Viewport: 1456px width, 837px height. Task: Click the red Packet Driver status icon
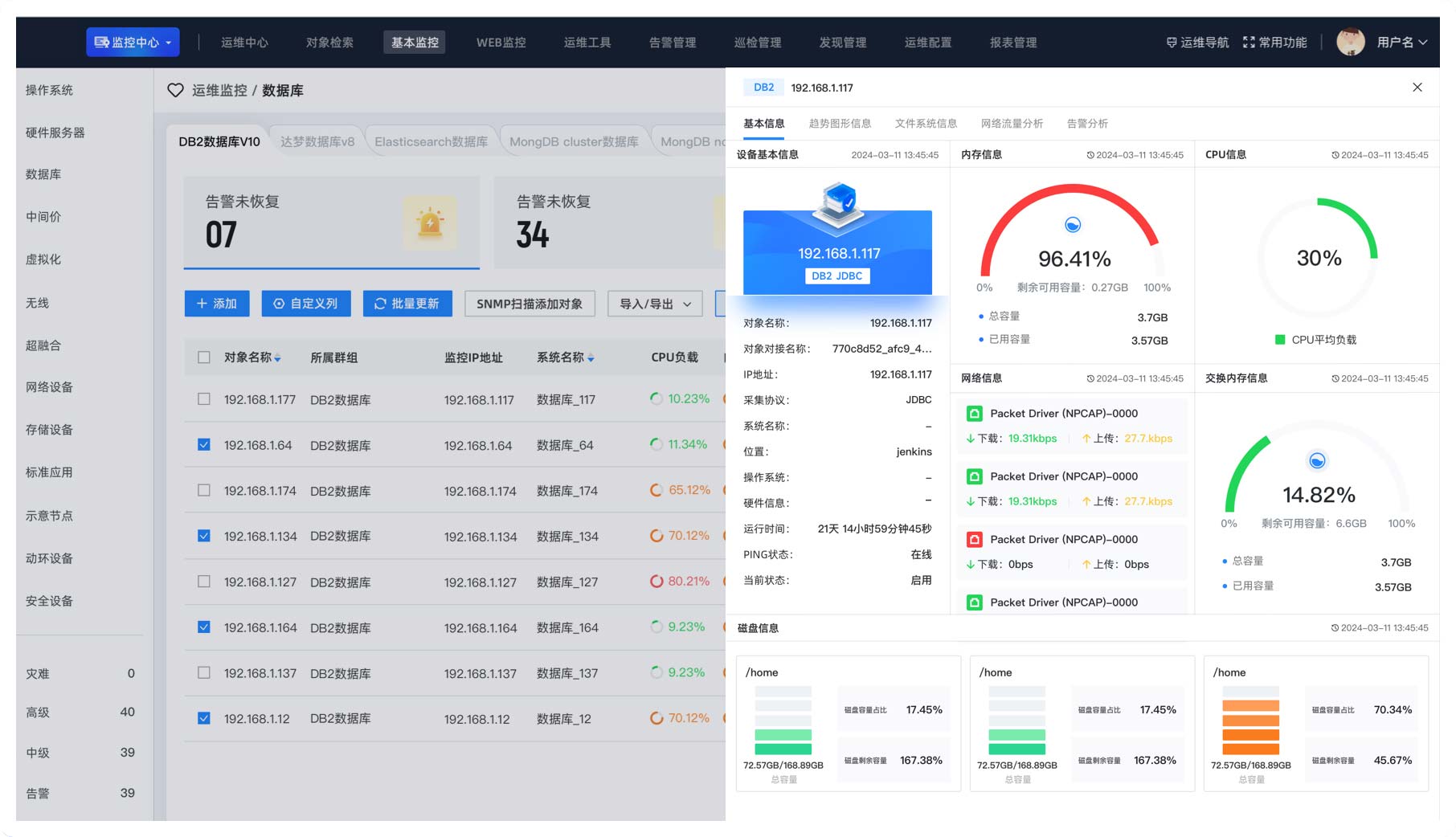[x=974, y=540]
